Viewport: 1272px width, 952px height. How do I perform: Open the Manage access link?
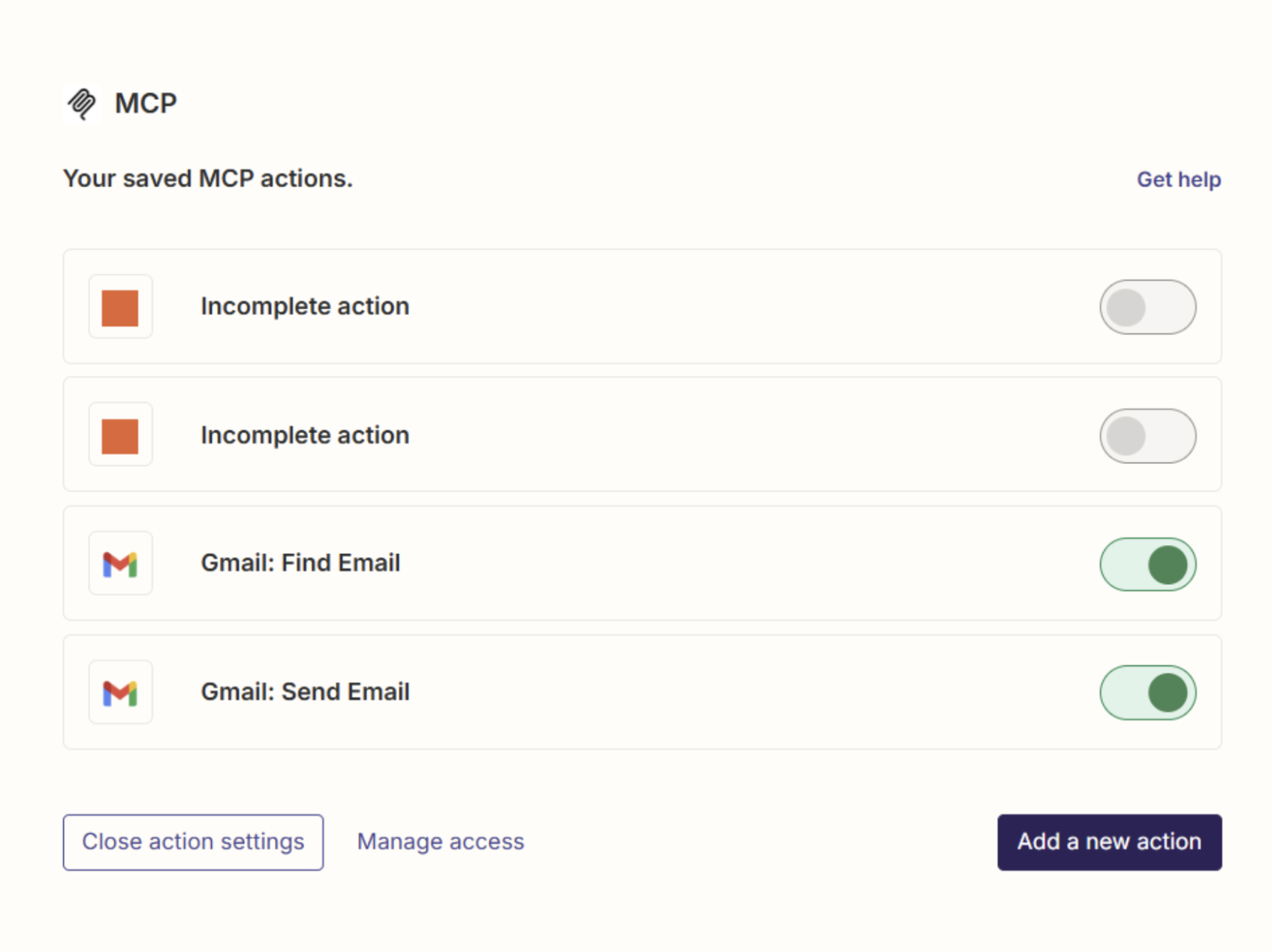coord(440,842)
